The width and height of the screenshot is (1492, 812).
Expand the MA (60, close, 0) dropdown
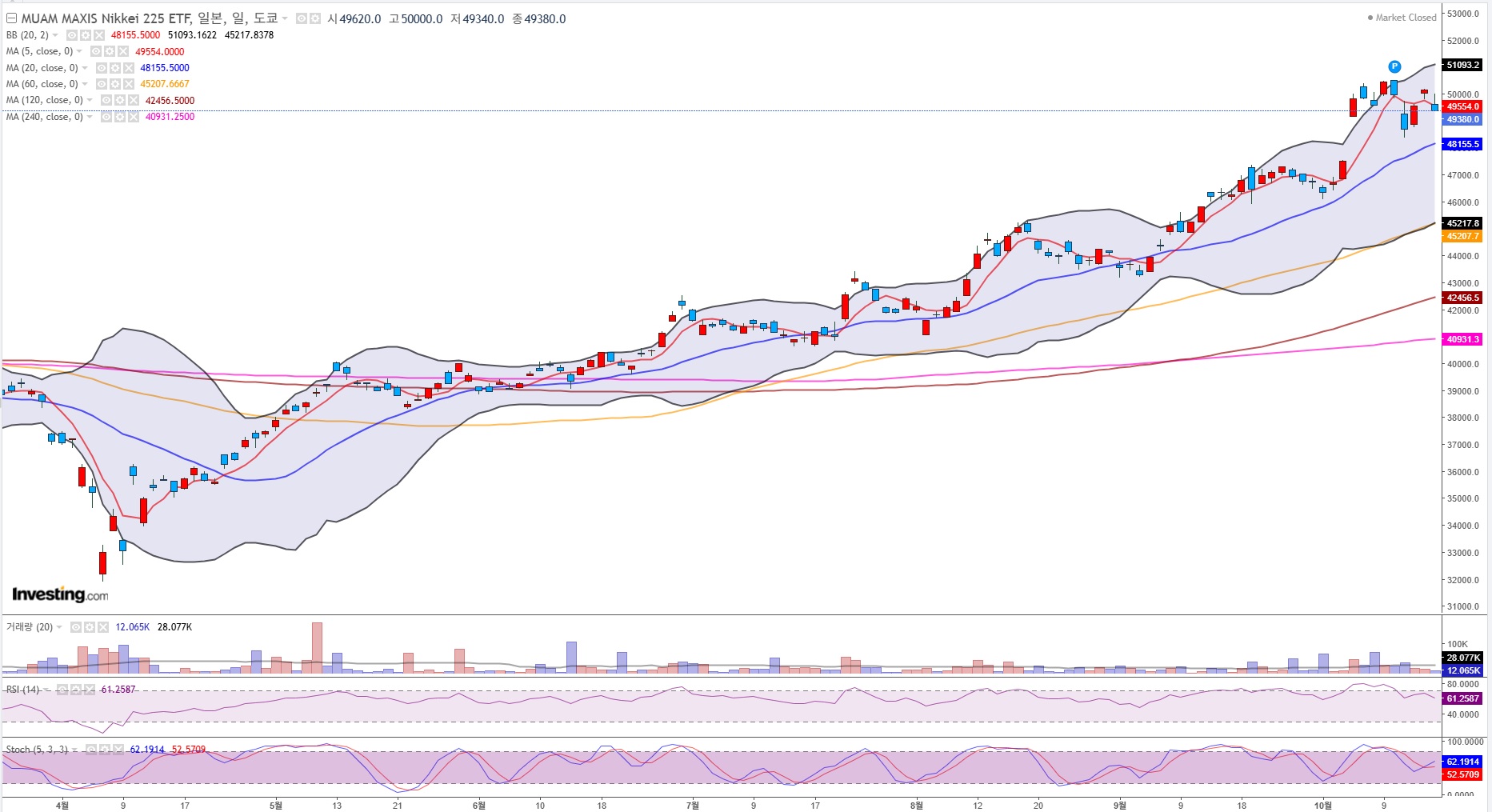point(86,84)
